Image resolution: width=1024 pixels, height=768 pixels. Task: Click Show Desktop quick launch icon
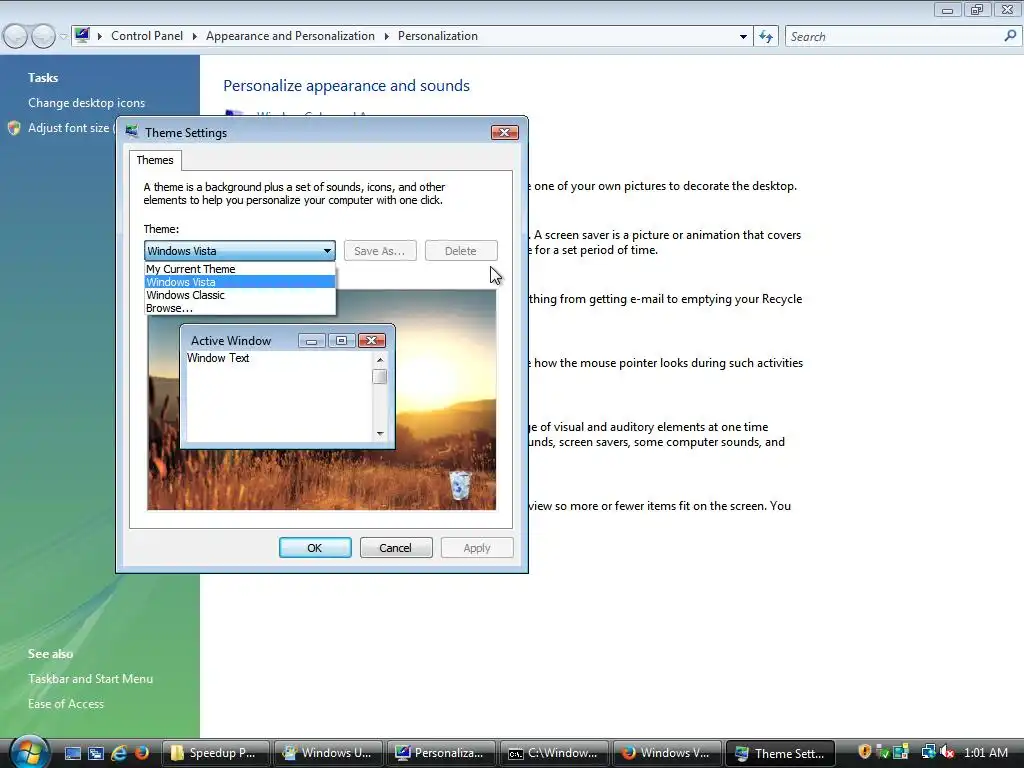click(73, 753)
